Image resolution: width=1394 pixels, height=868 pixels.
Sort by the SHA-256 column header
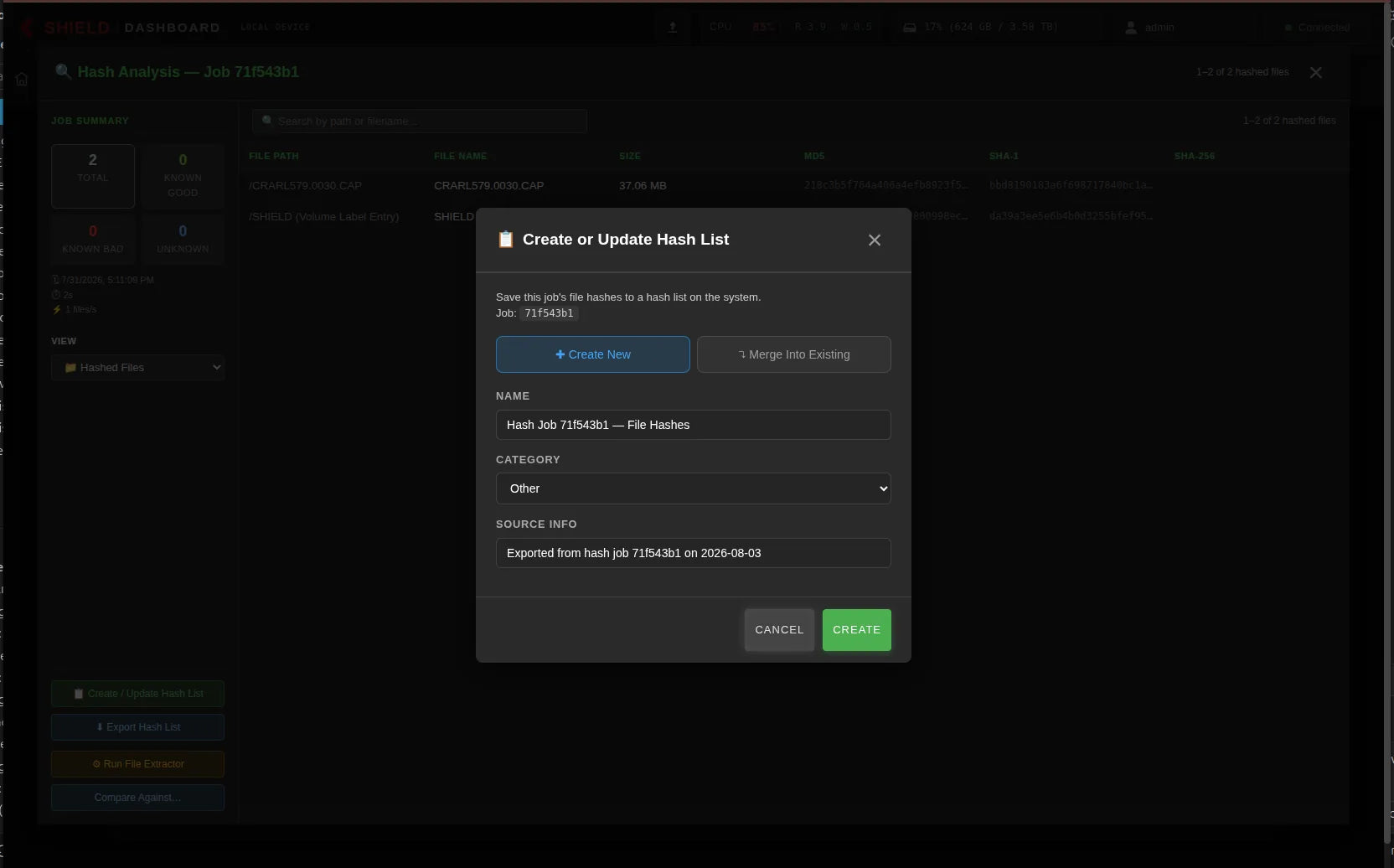click(x=1195, y=157)
